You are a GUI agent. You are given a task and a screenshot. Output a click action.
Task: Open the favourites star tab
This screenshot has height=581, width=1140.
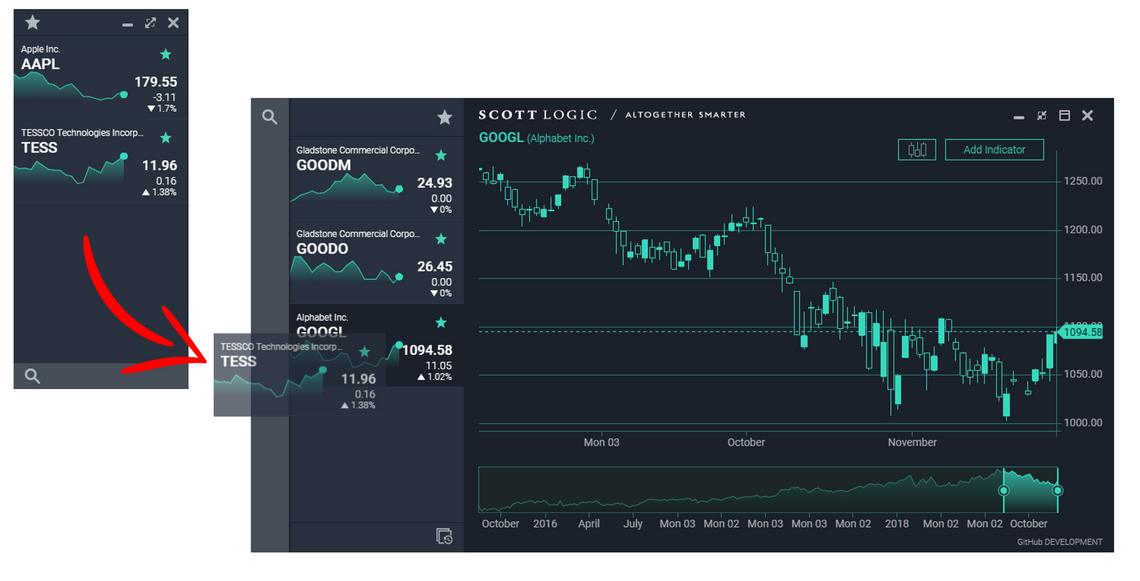point(444,117)
